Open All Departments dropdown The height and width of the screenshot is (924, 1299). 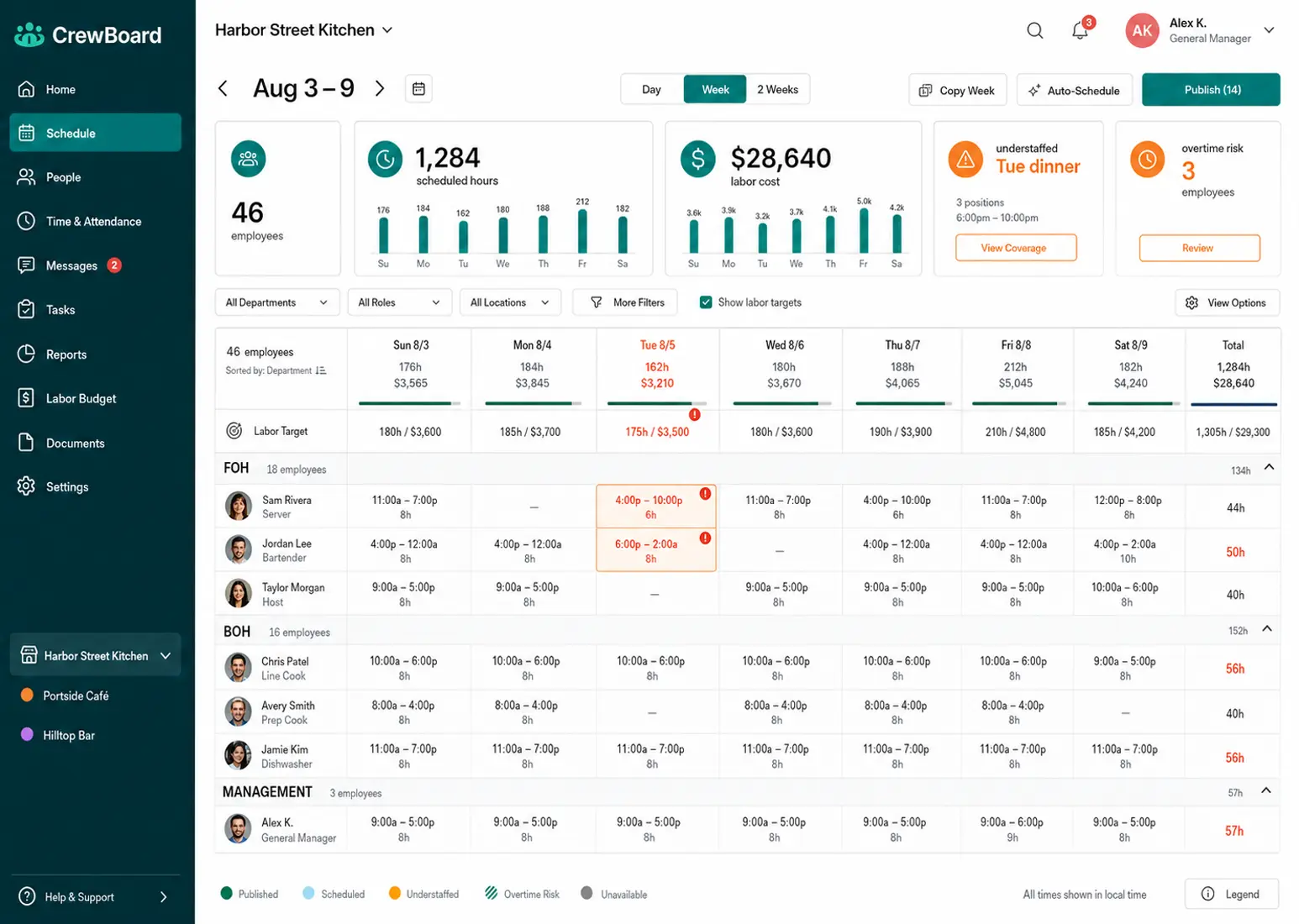pyautogui.click(x=276, y=302)
